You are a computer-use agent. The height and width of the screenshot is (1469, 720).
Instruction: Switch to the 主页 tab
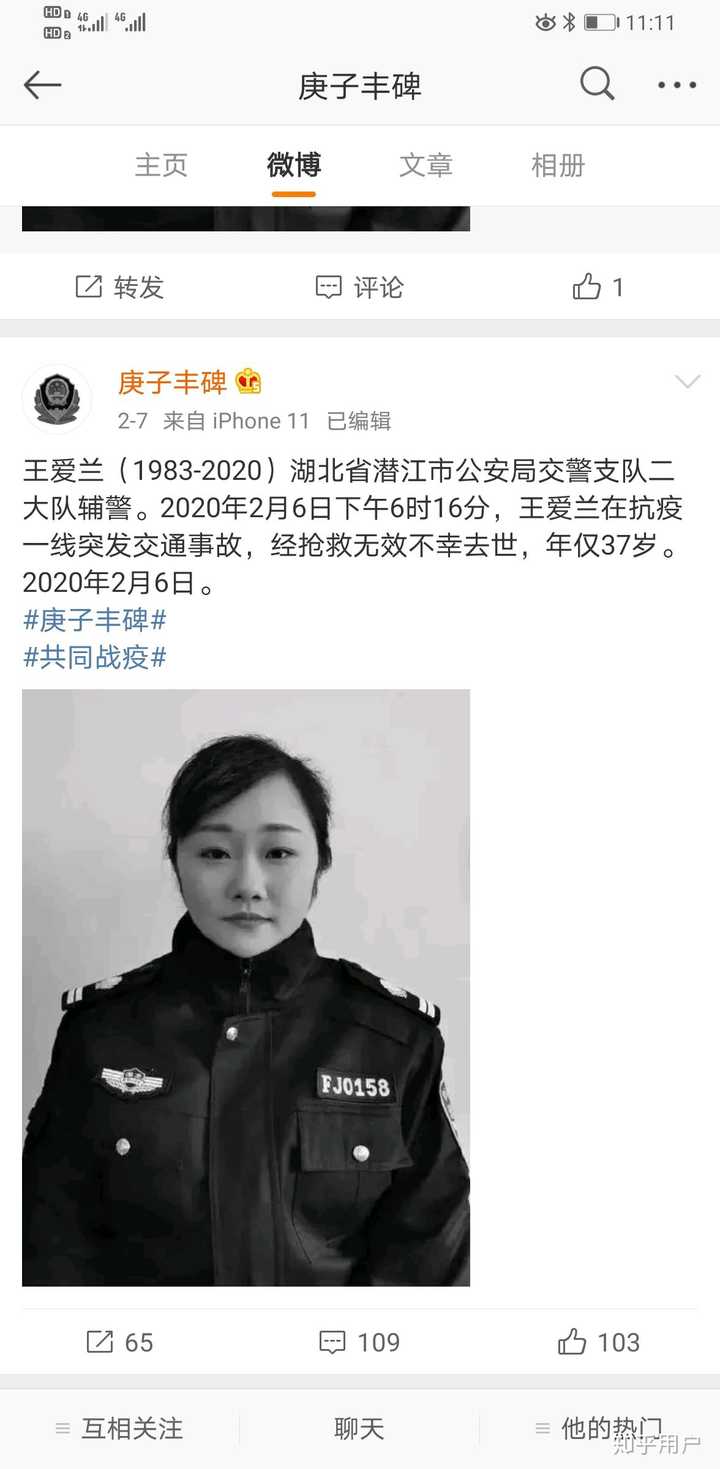pyautogui.click(x=161, y=165)
